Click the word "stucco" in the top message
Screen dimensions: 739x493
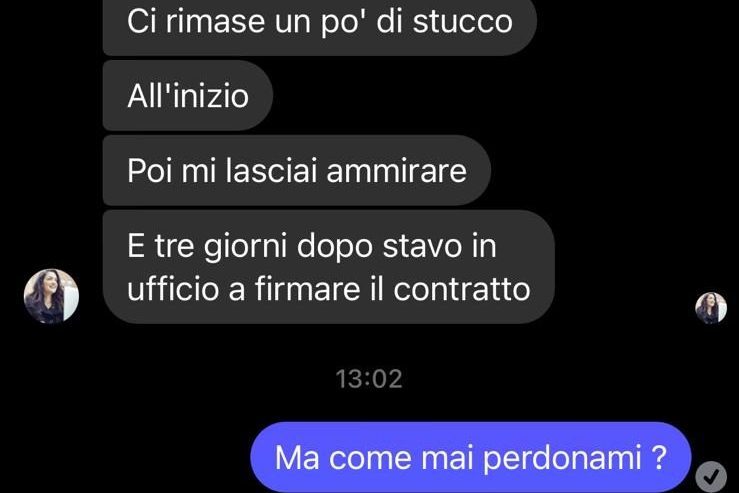[463, 22]
